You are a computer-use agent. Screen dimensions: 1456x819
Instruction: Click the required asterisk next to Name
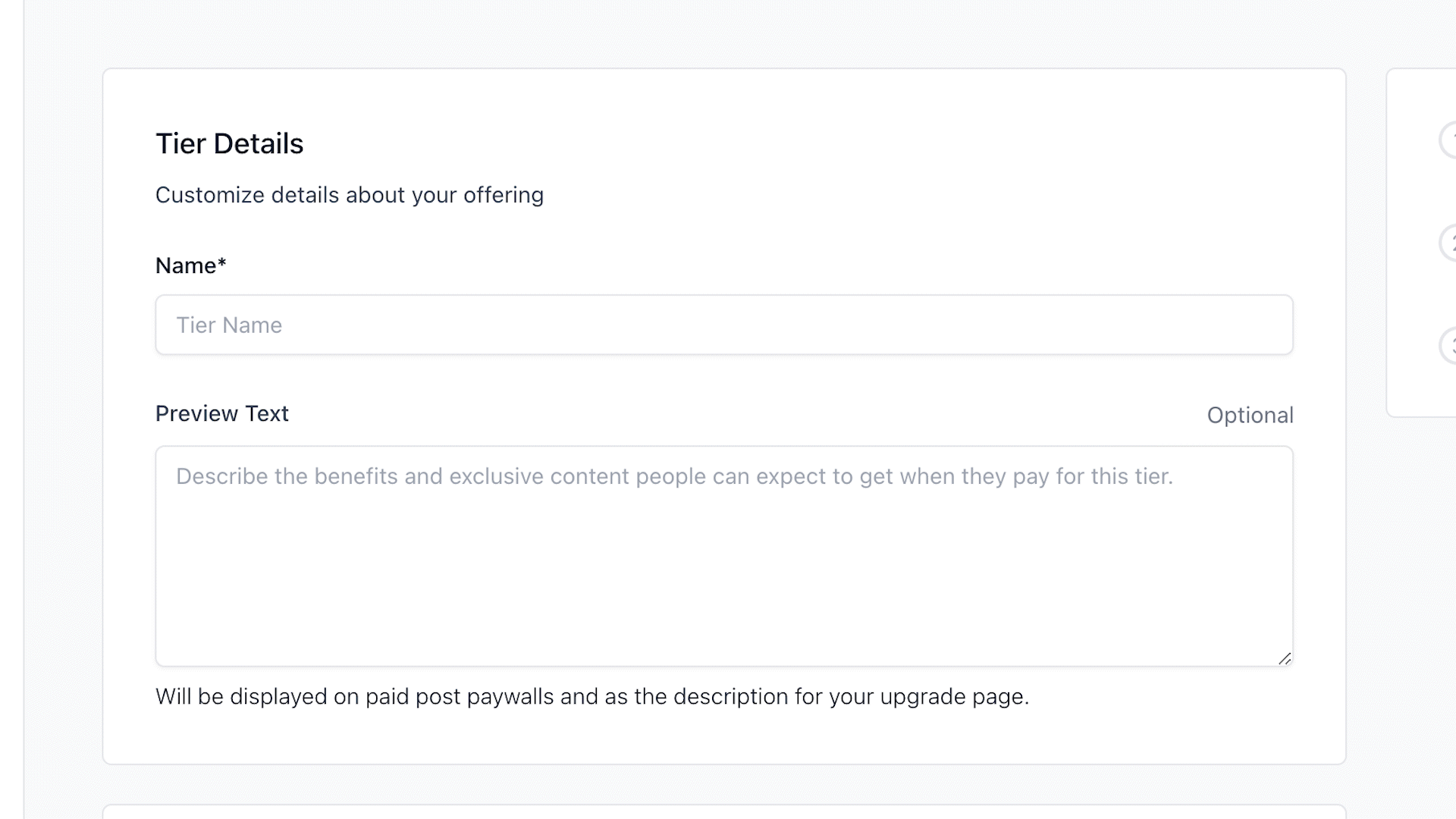222,263
